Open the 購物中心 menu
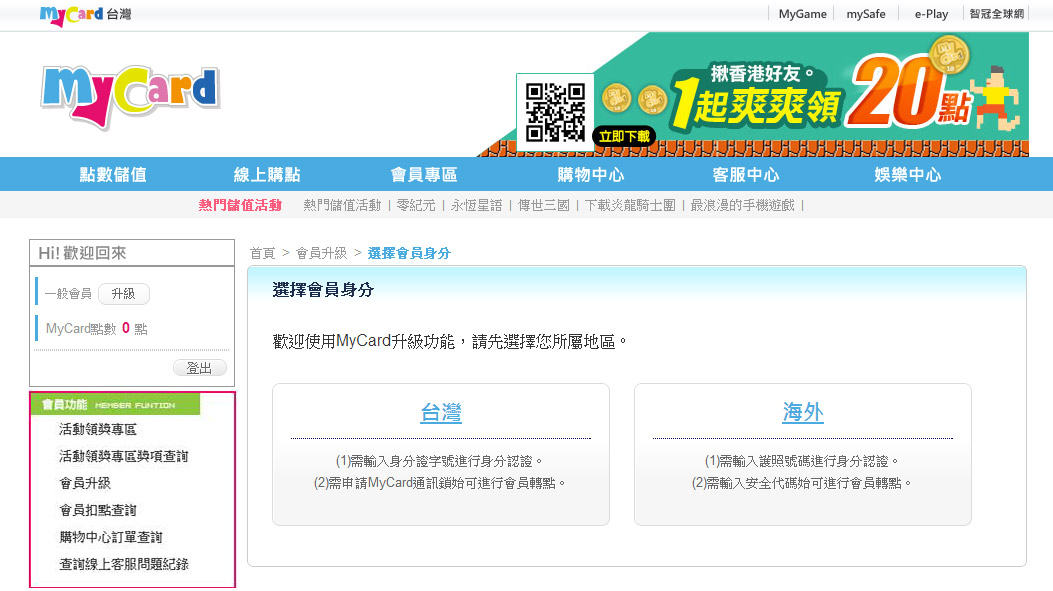 [591, 175]
